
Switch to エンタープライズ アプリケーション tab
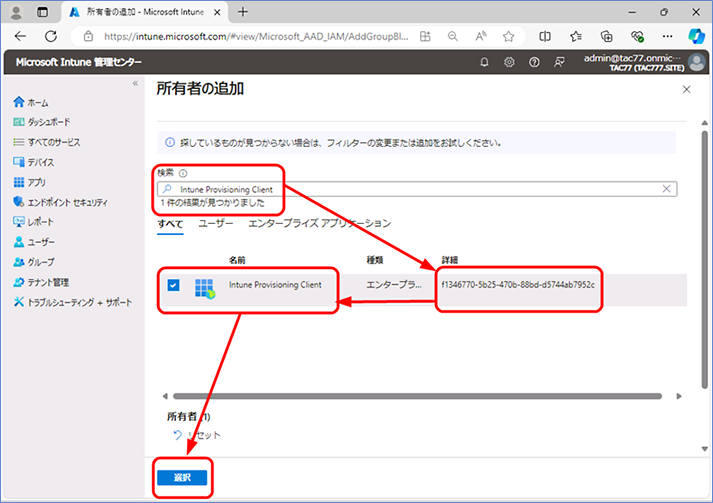[x=319, y=223]
